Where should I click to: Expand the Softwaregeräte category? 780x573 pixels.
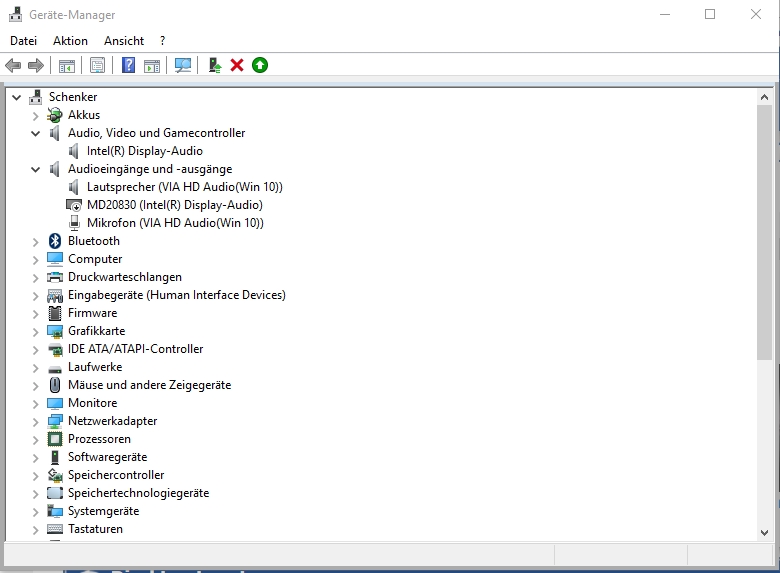(x=35, y=458)
